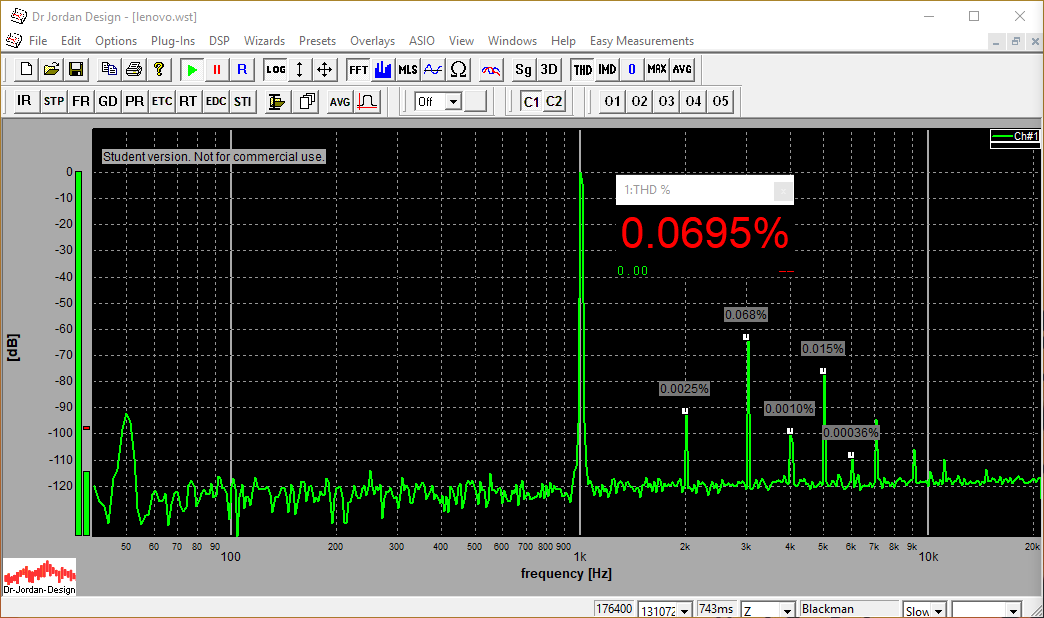Viewport: 1044px width, 618px height.
Task: Toggle IMD measurement display
Action: point(607,69)
